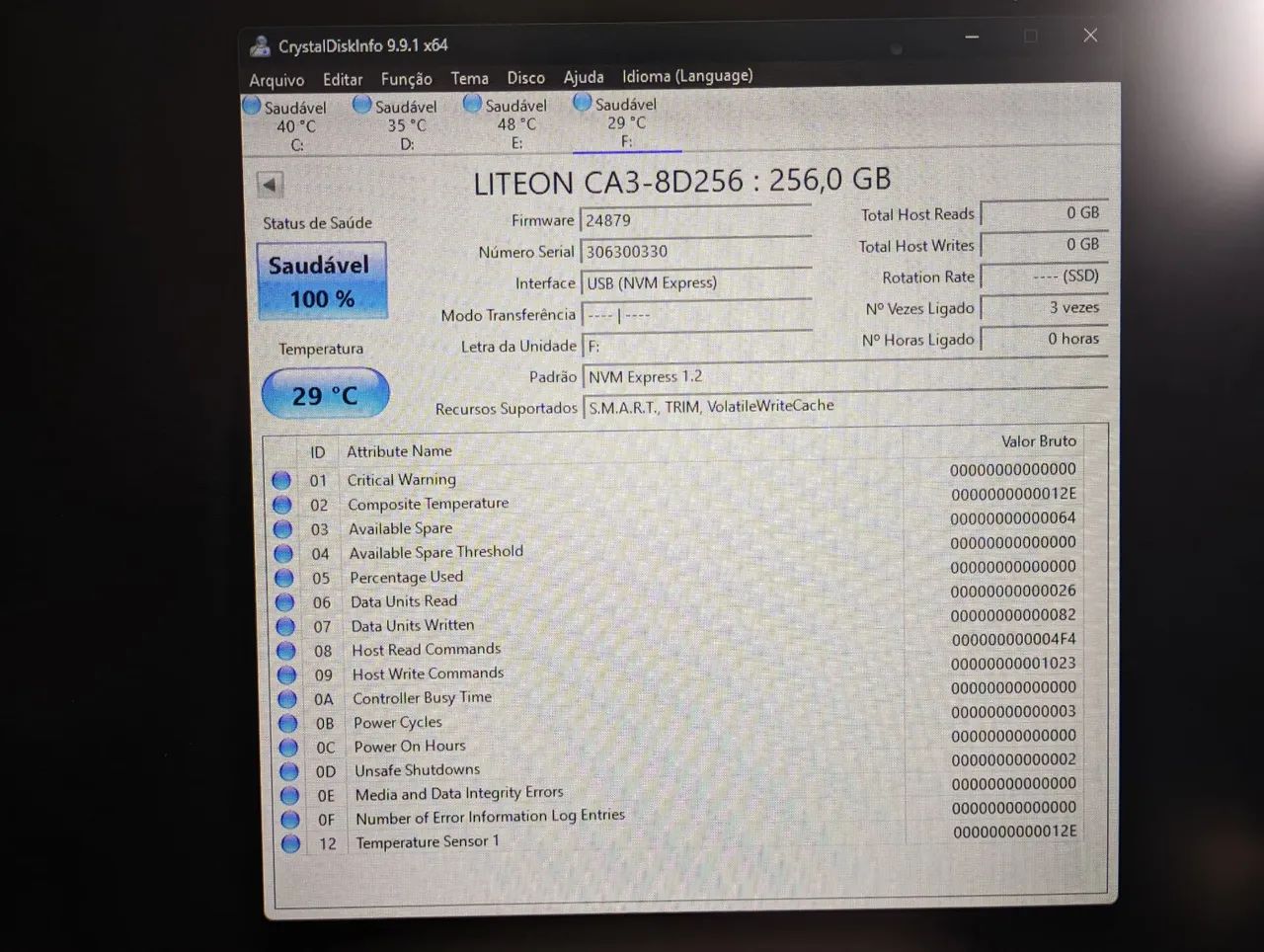Click the status orb for Critical Warning
This screenshot has width=1264, height=952.
click(281, 480)
